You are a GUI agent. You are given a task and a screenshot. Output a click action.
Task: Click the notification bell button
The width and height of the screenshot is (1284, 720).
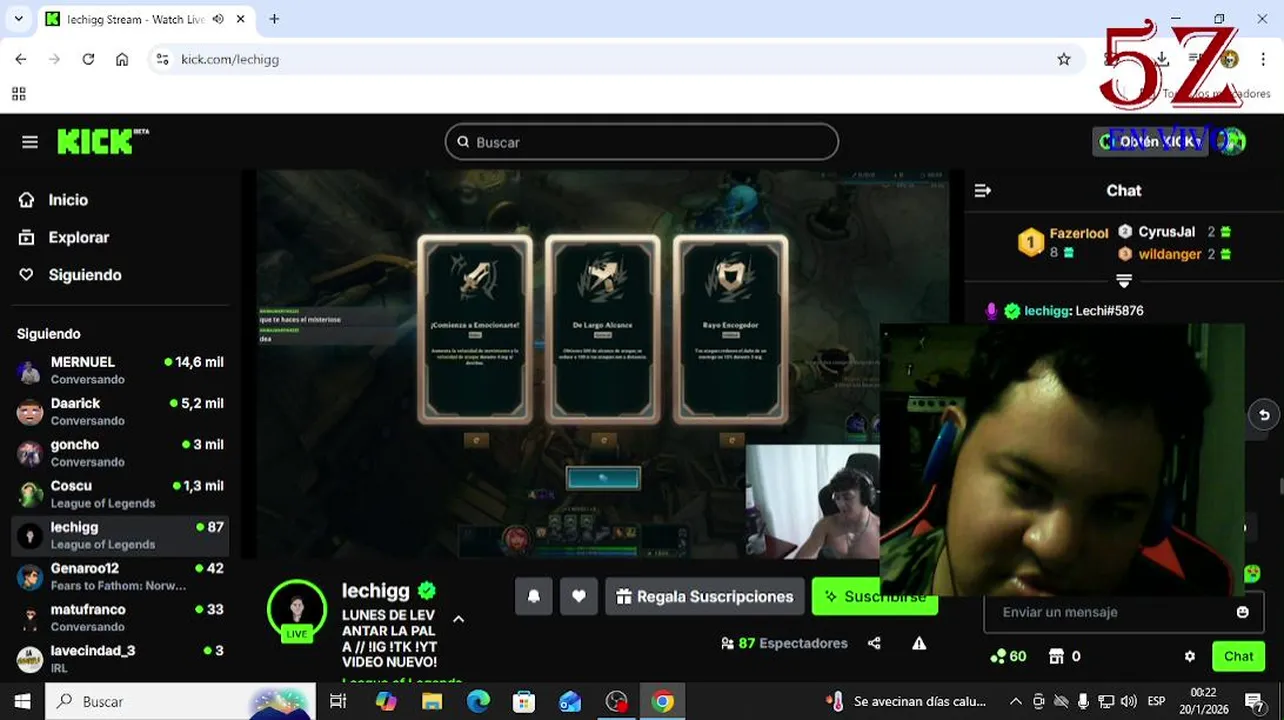tap(534, 596)
